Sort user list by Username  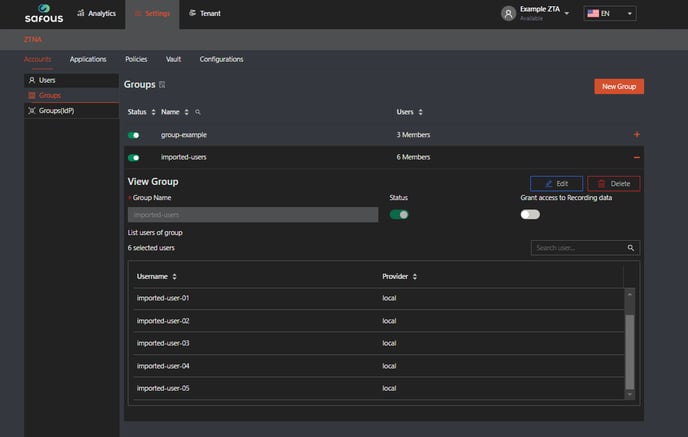175,276
